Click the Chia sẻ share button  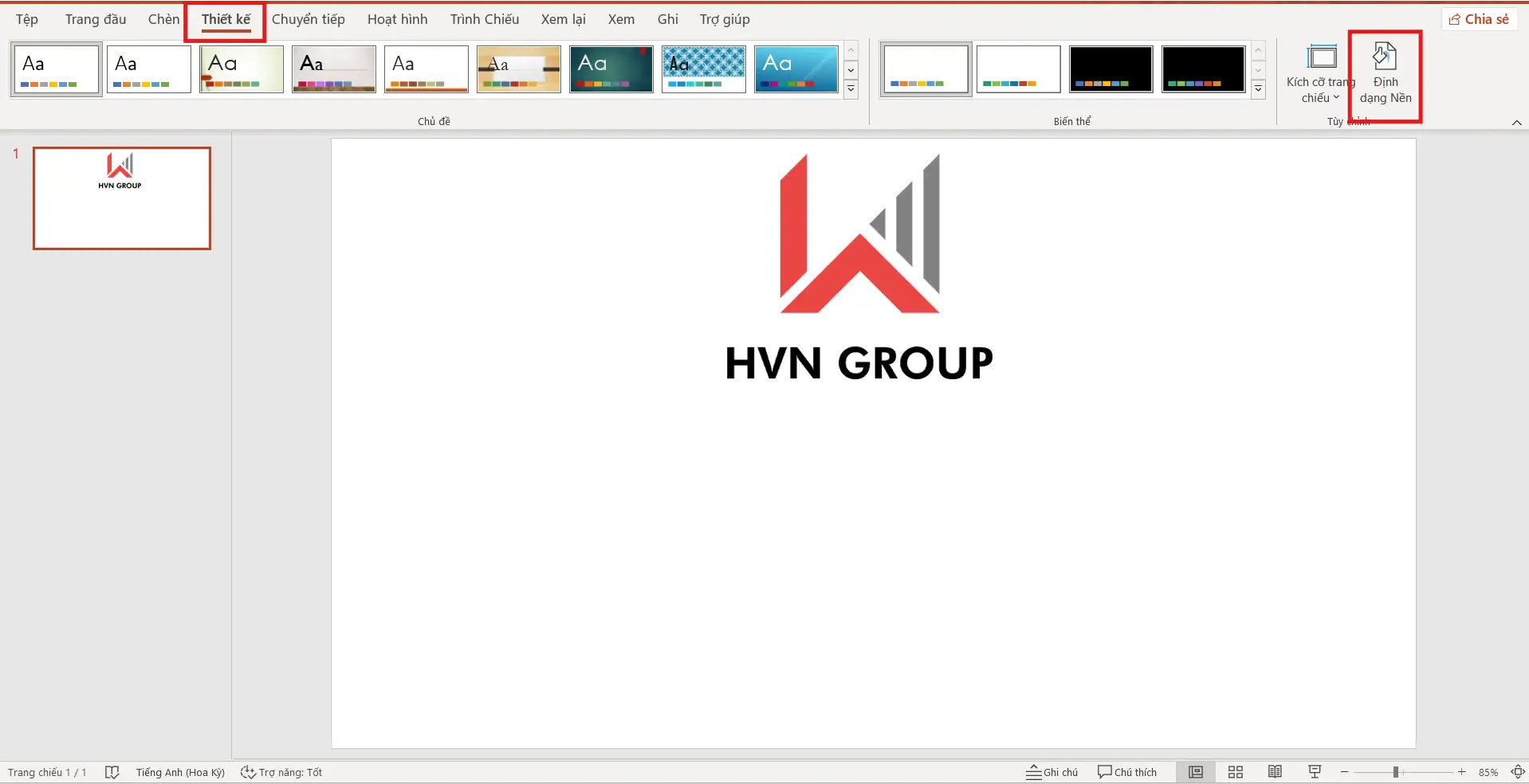pyautogui.click(x=1479, y=19)
